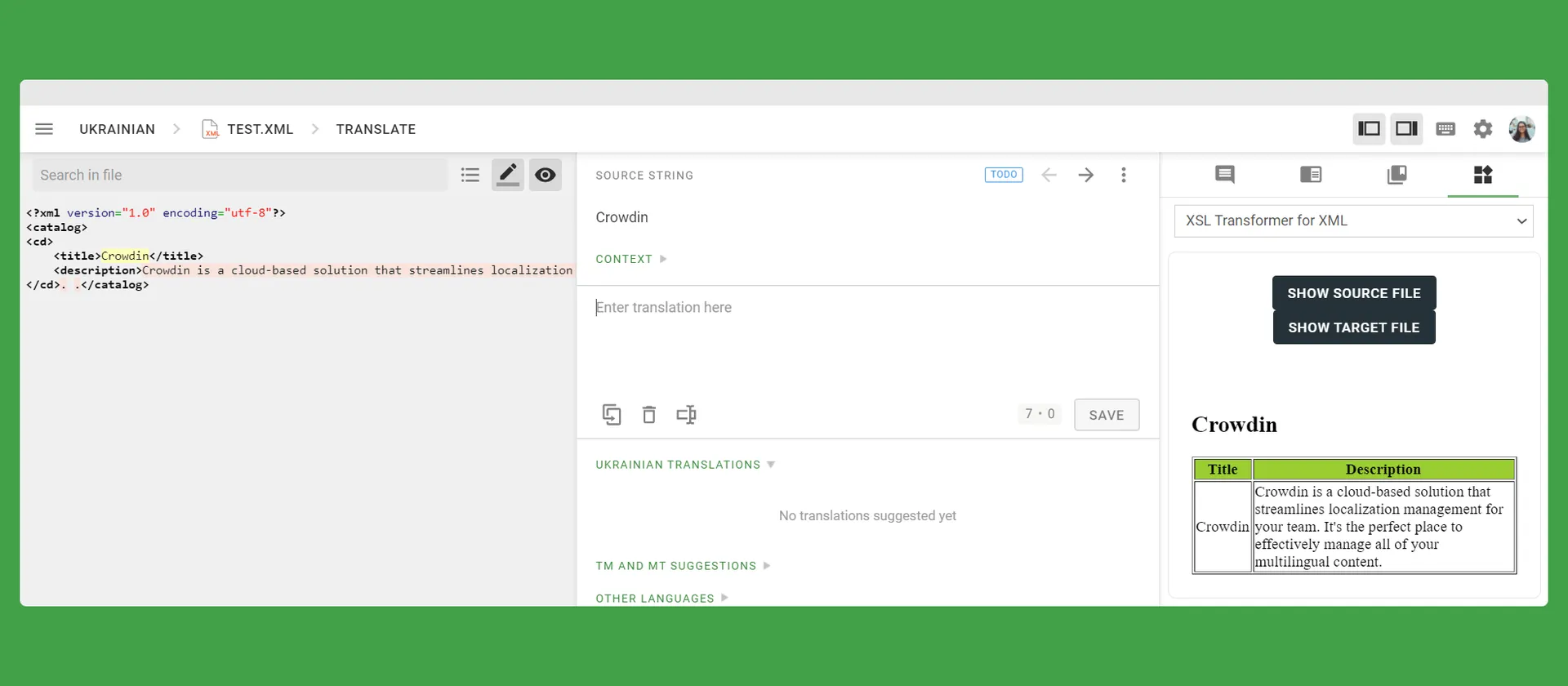
Task: Click the TRANSLATE breadcrumb
Action: pos(376,129)
